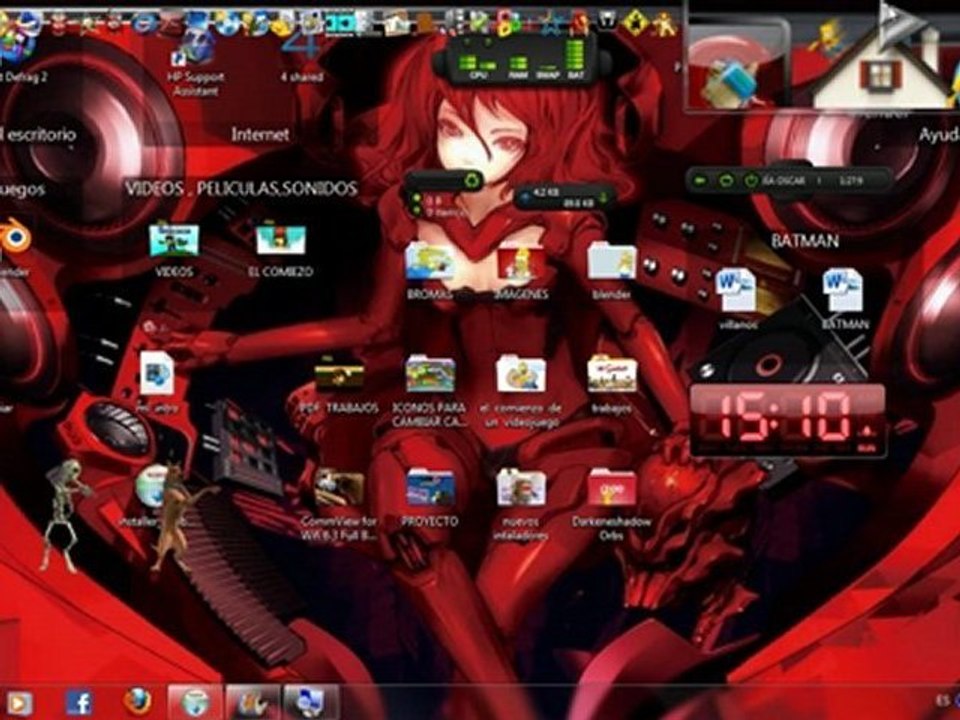The height and width of the screenshot is (720, 960).
Task: Open the mi sitio file icon
Action: pyautogui.click(x=157, y=383)
